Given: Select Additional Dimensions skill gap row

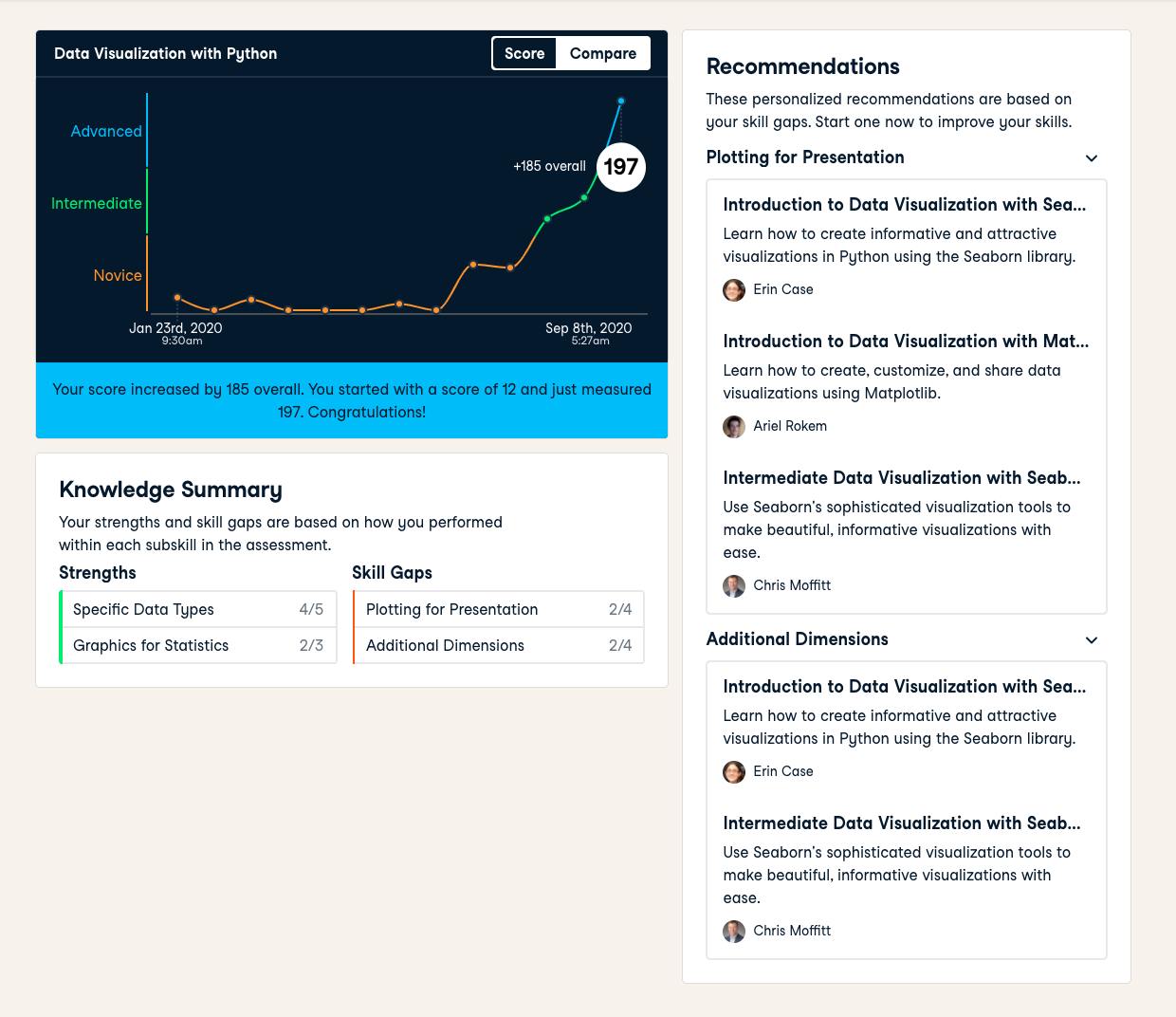Looking at the screenshot, I should 498,645.
